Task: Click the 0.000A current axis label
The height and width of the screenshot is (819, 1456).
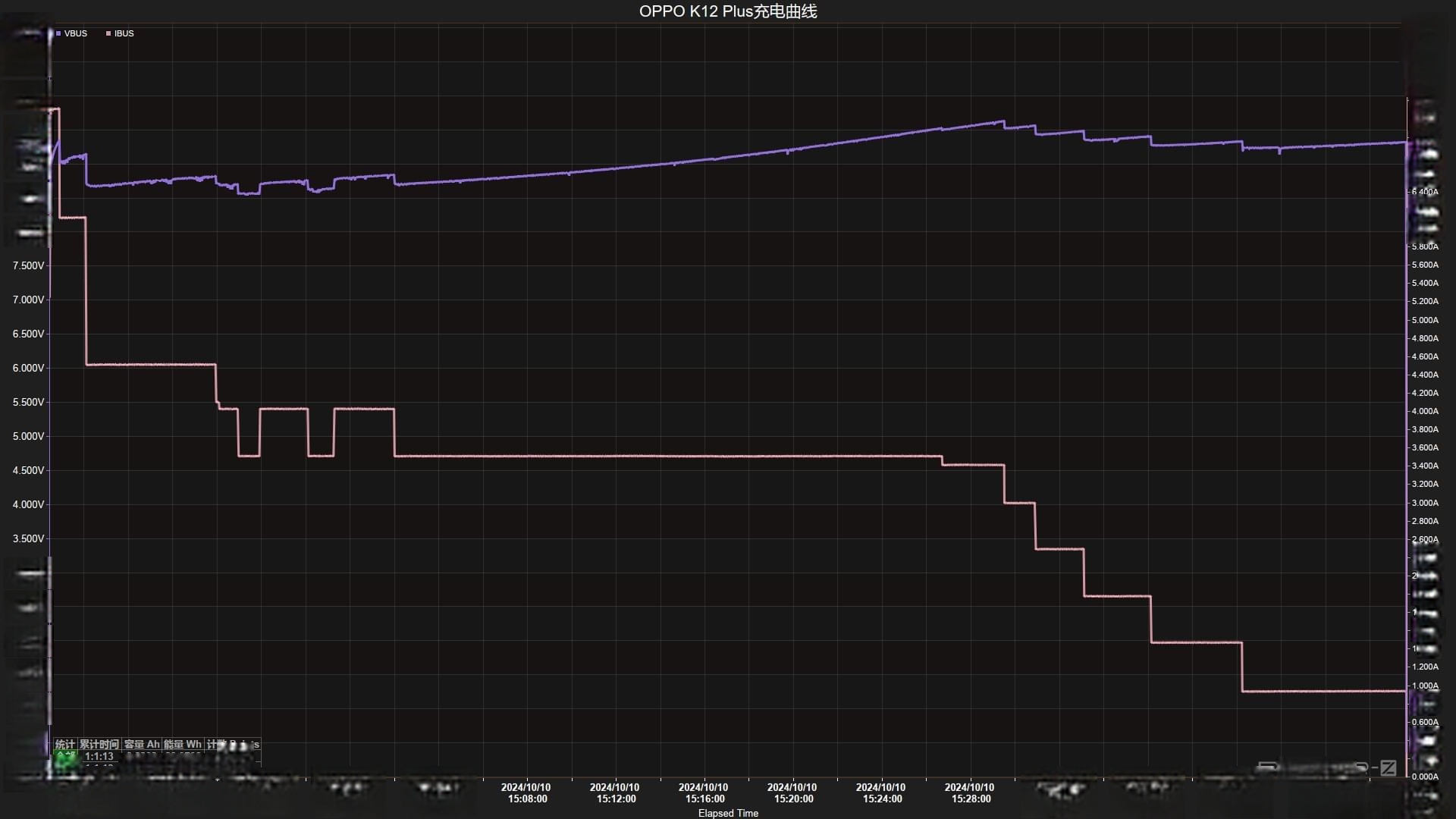Action: point(1425,777)
